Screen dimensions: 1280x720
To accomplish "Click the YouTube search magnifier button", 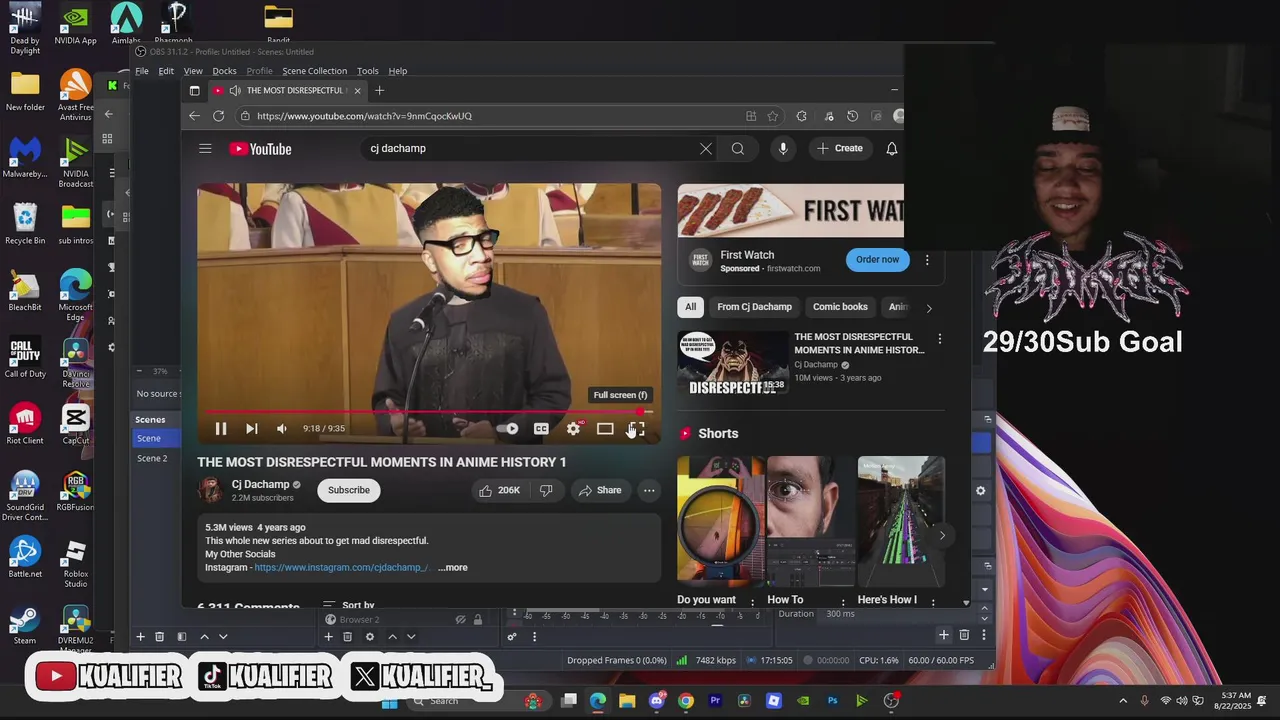I will 738,148.
